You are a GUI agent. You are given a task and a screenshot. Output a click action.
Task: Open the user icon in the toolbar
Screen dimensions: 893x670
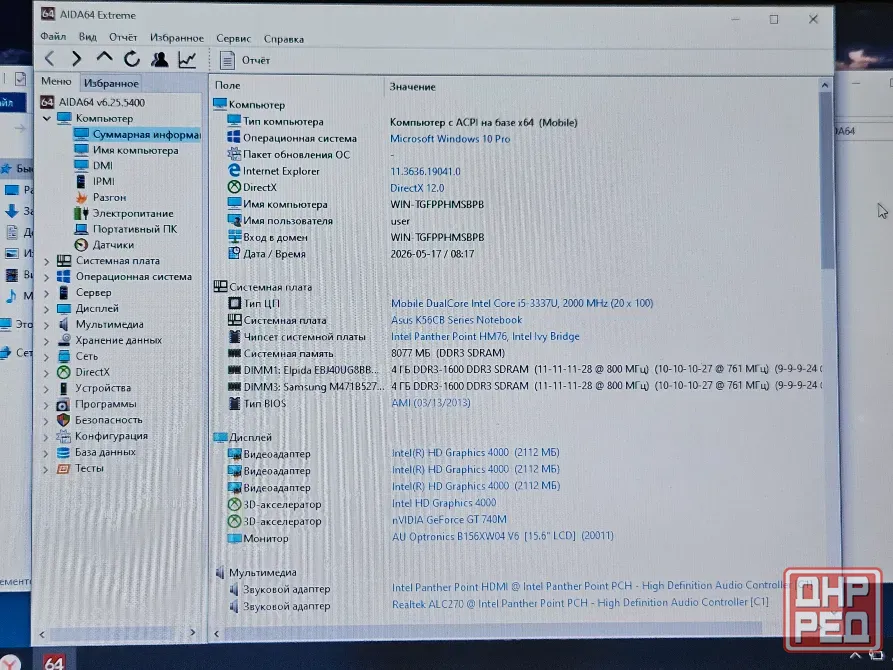[x=159, y=59]
